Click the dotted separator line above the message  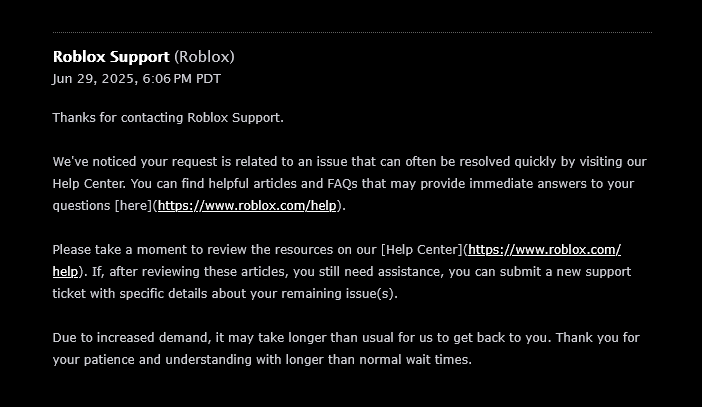pyautogui.click(x=352, y=32)
